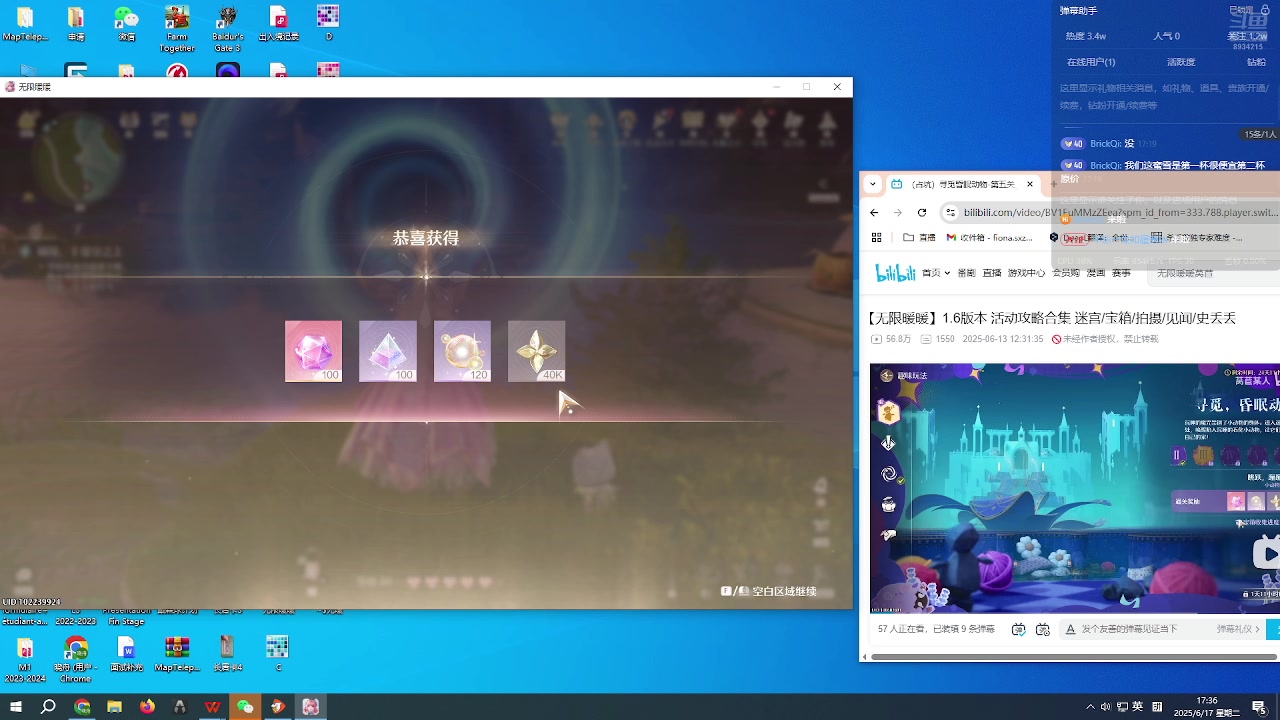1280x720 pixels.
Task: Click the bilibili search box
Action: pyautogui.click(x=1213, y=273)
